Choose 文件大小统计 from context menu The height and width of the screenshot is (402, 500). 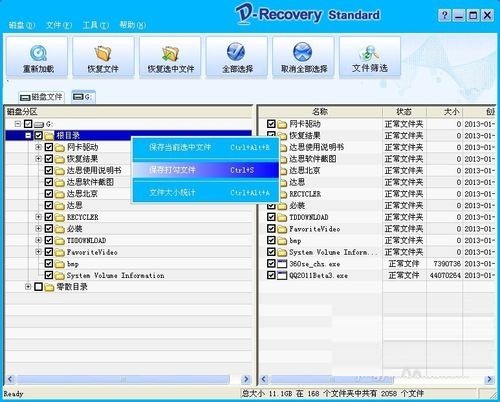206,193
